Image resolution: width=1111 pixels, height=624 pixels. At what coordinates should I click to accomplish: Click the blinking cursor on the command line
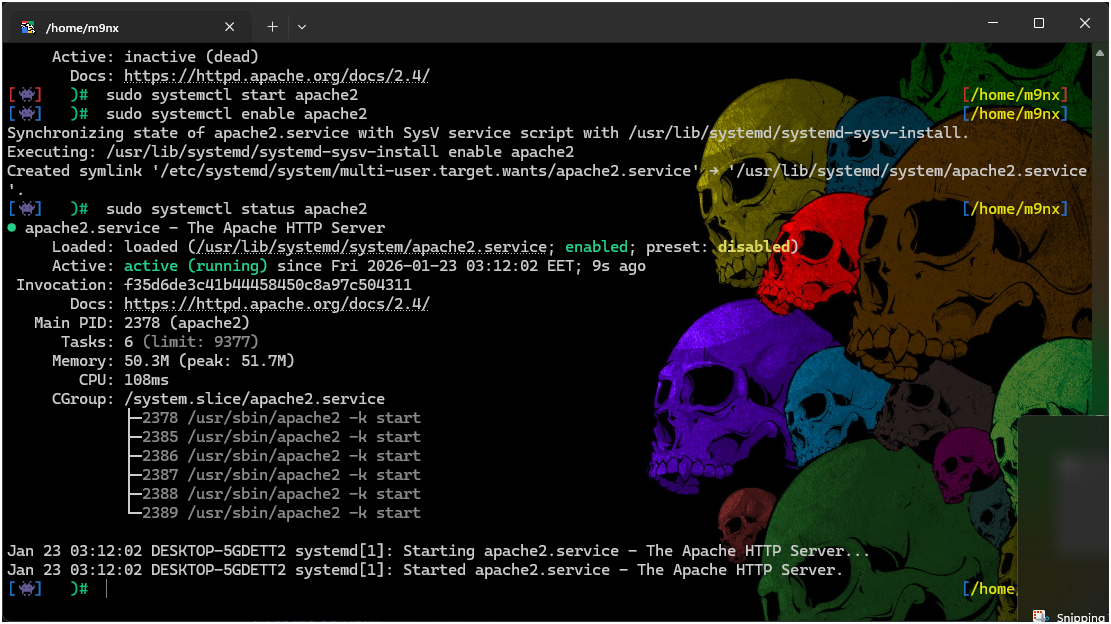click(x=107, y=588)
